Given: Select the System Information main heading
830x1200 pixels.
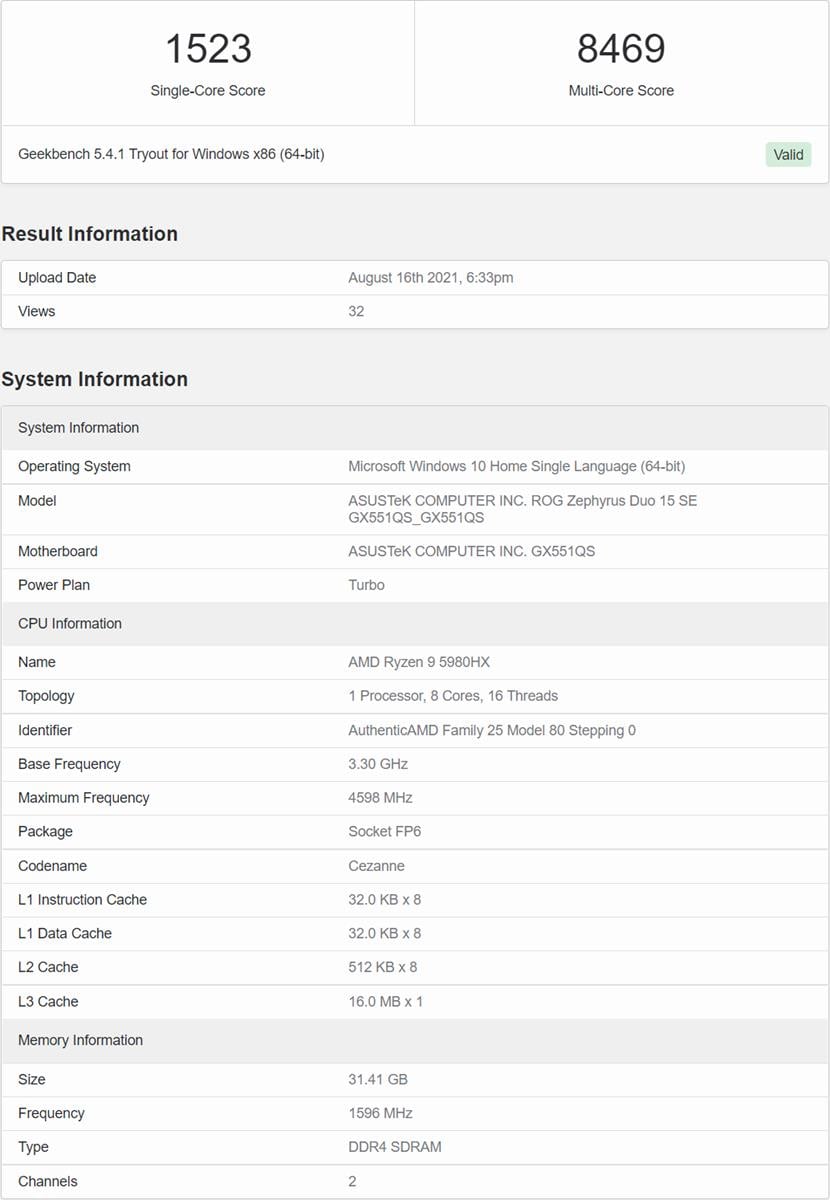Looking at the screenshot, I should pos(95,379).
